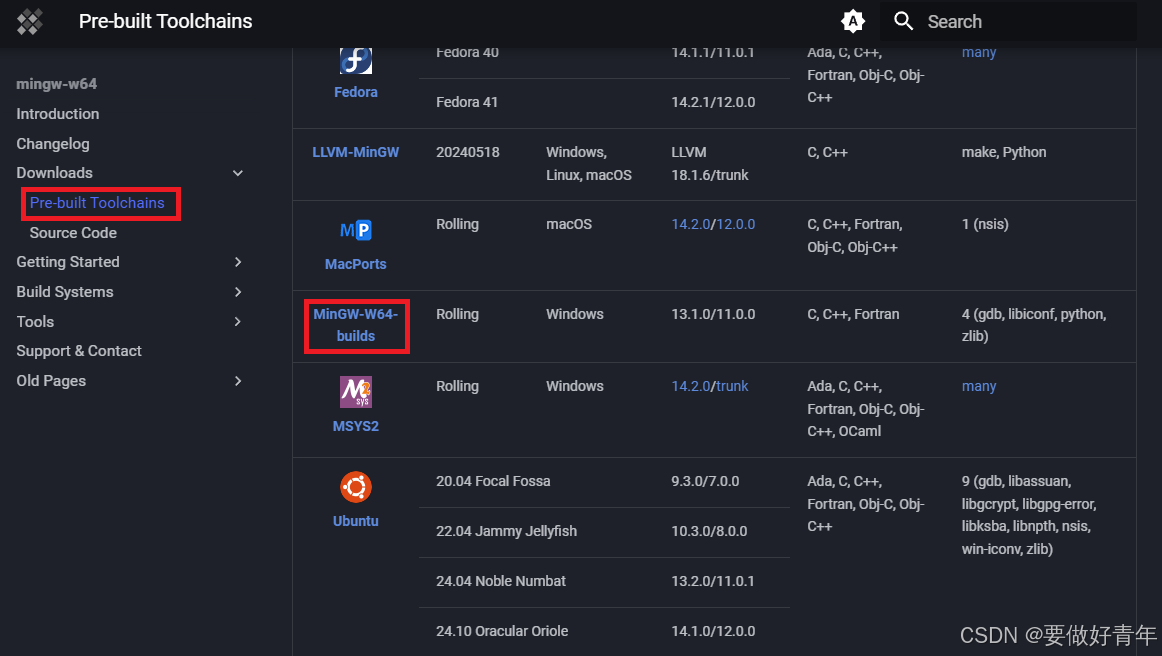Image resolution: width=1162 pixels, height=656 pixels.
Task: Open the Ubuntu link
Action: [356, 521]
